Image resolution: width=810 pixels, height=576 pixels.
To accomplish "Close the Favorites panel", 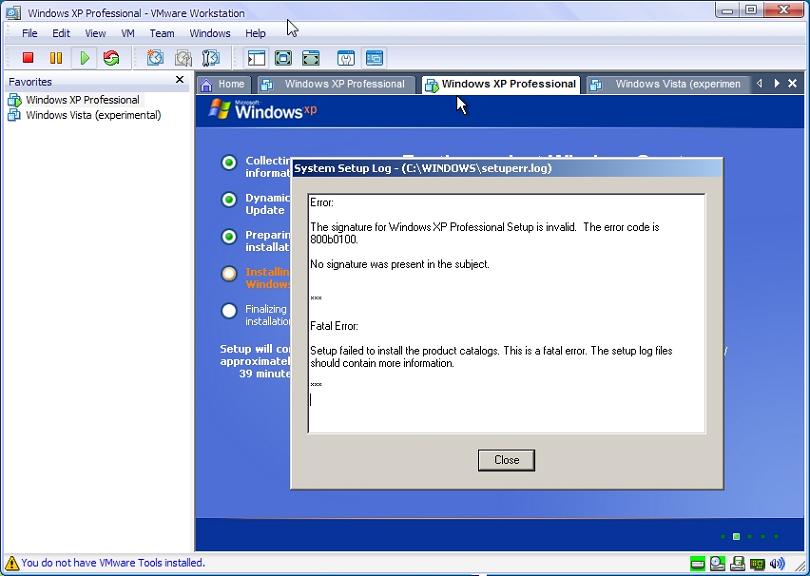I will coord(179,80).
